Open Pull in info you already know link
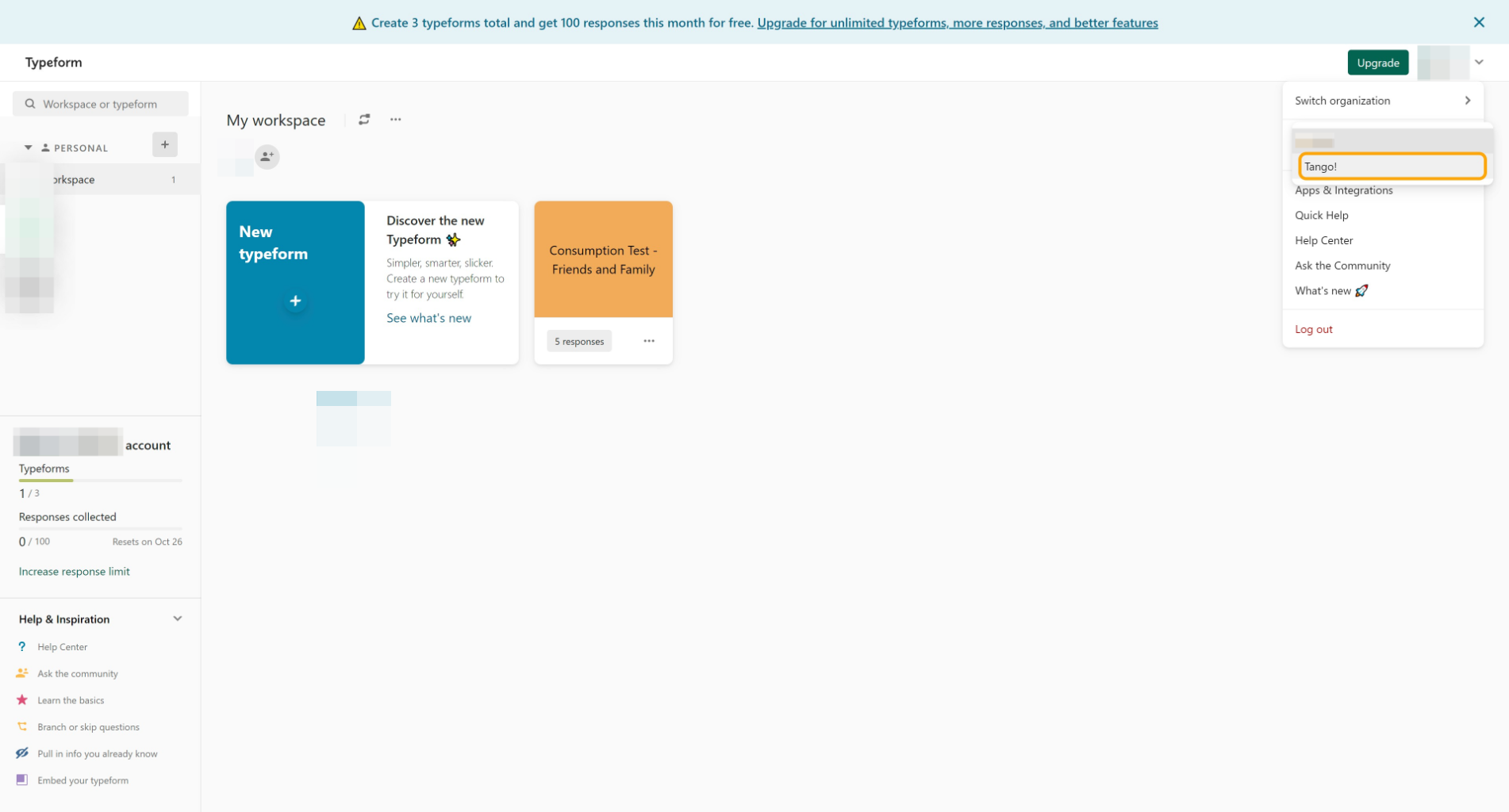The image size is (1509, 812). (98, 754)
